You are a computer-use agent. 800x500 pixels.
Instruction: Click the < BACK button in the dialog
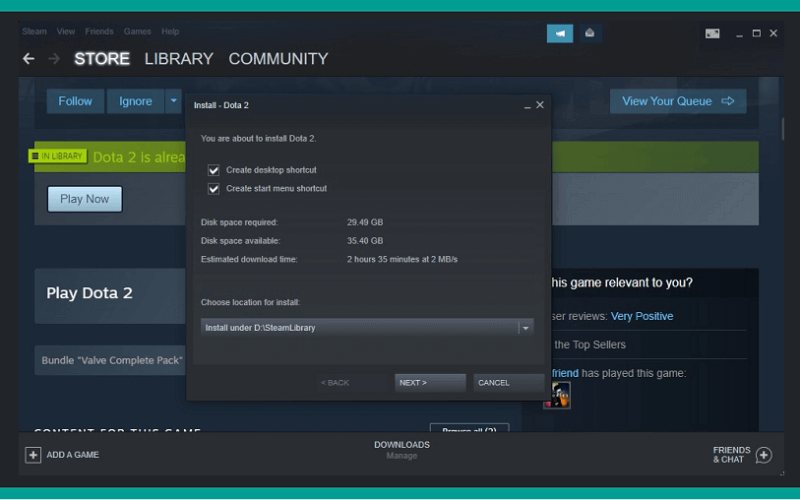[351, 383]
